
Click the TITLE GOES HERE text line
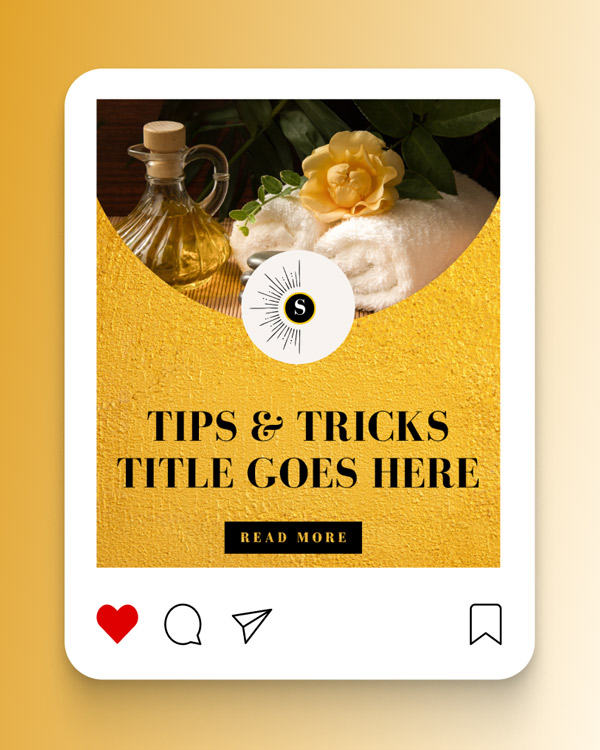click(x=298, y=473)
